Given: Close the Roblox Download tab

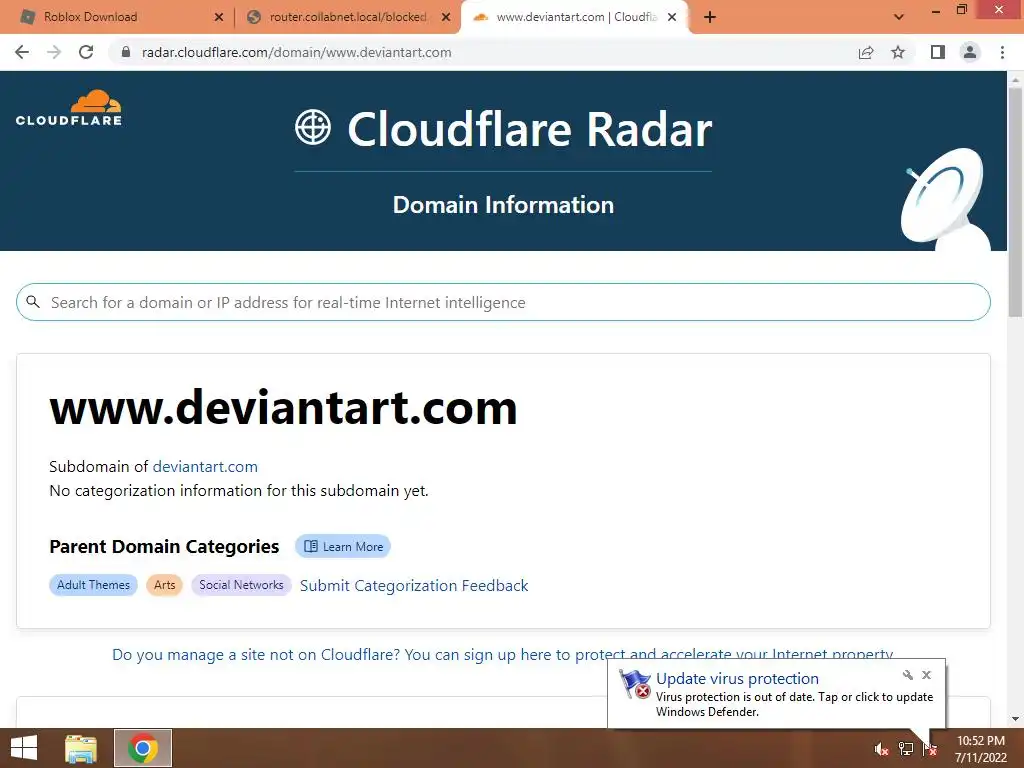Looking at the screenshot, I should point(219,17).
